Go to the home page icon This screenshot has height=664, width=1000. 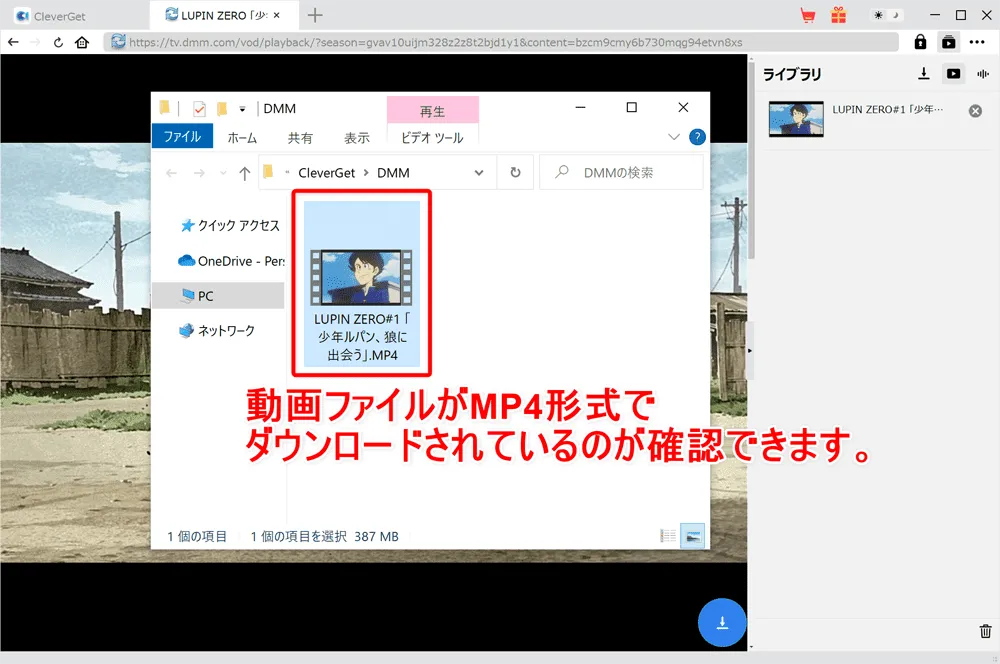pos(82,42)
